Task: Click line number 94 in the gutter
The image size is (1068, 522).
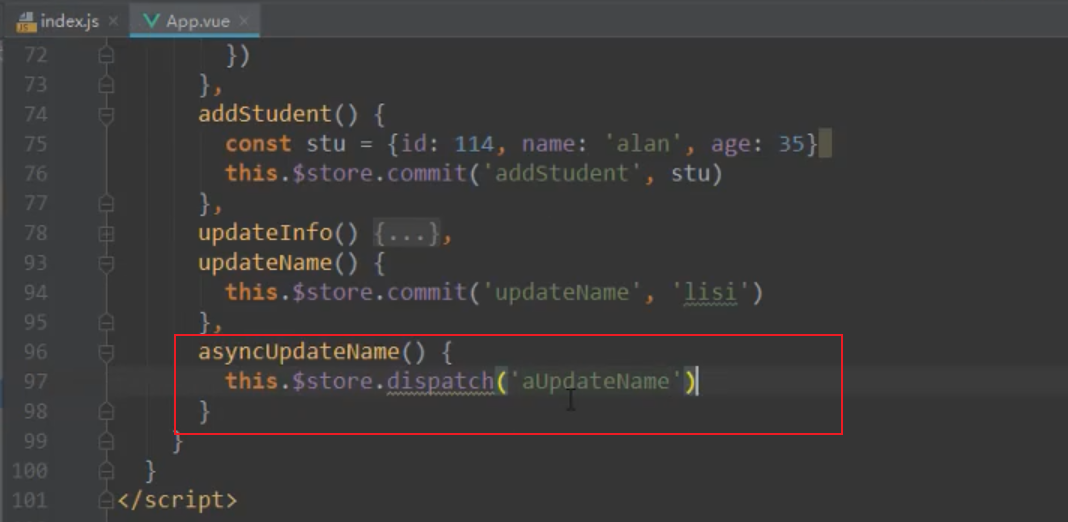Action: coord(35,293)
